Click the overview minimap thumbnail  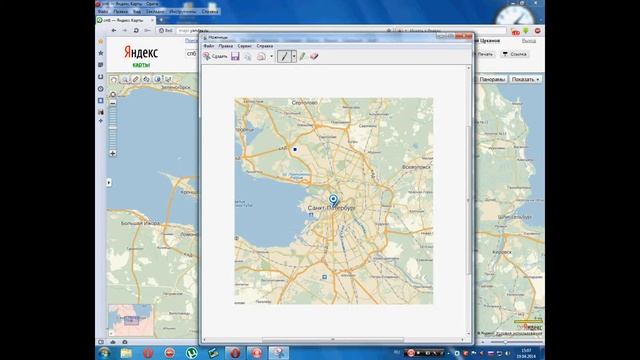131,320
